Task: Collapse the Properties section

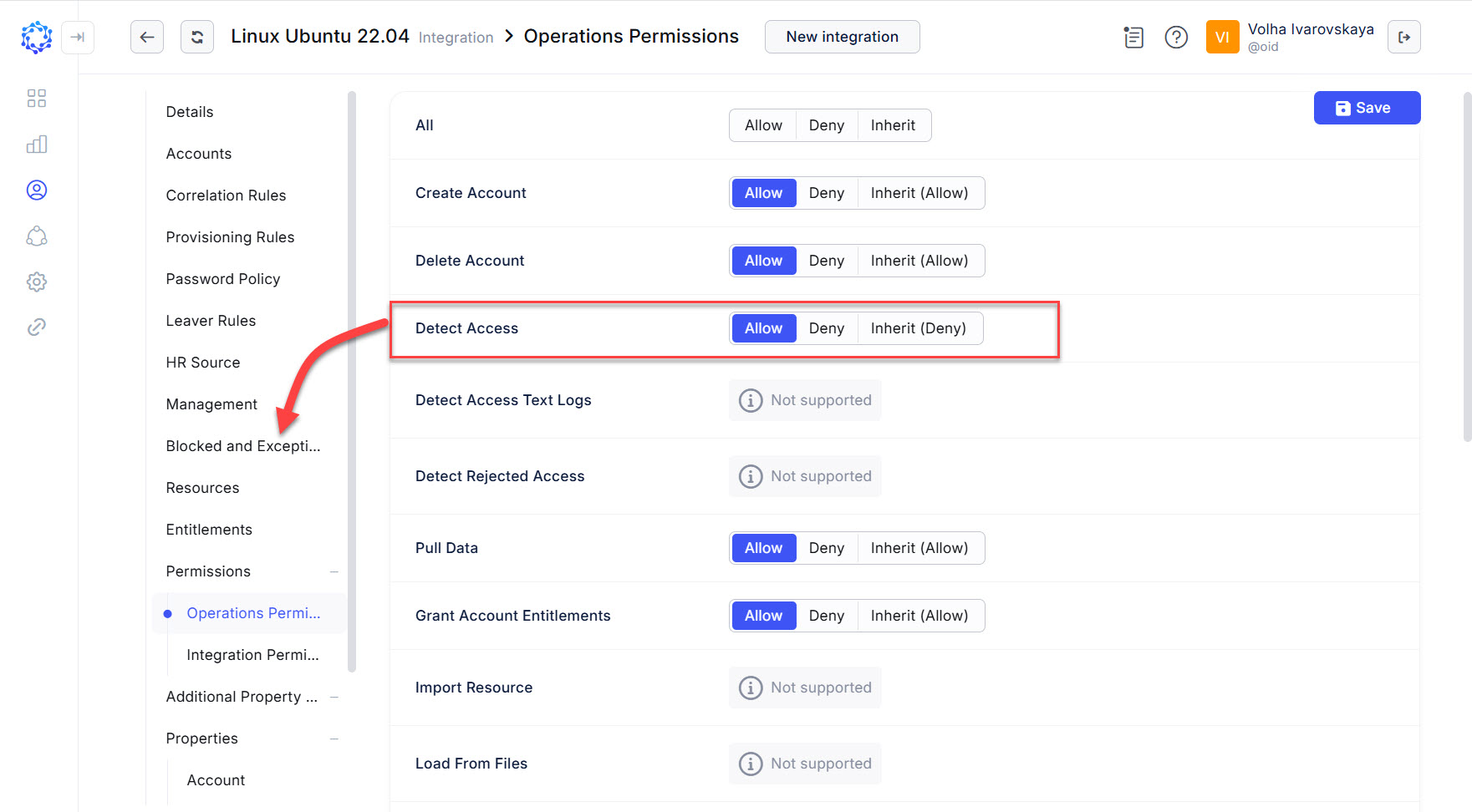Action: tap(334, 738)
